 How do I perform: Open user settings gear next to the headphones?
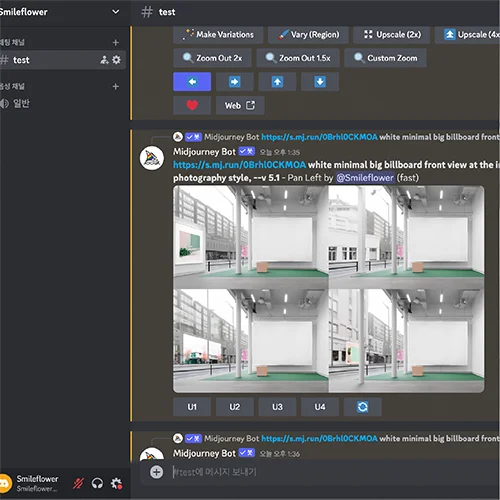[x=116, y=483]
